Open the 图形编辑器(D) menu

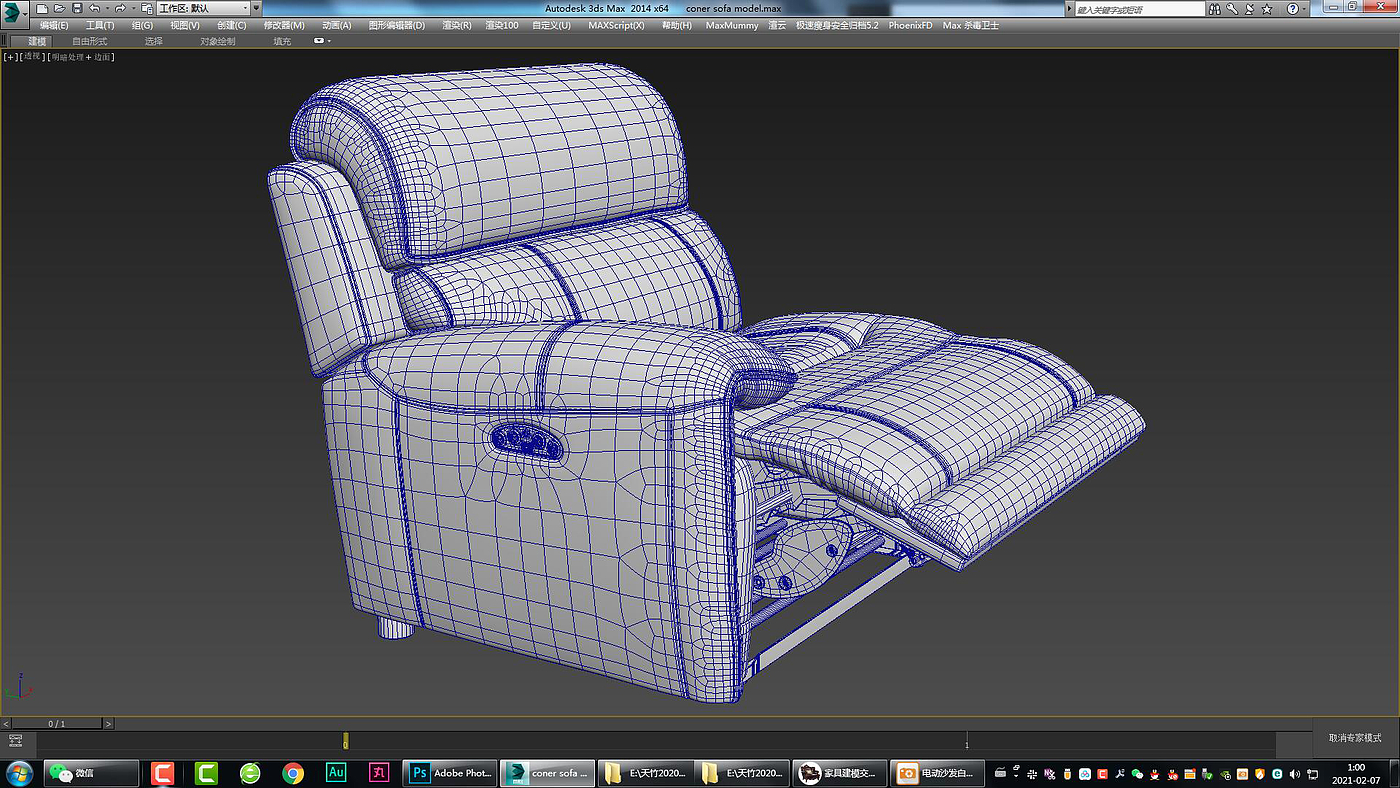pos(397,25)
